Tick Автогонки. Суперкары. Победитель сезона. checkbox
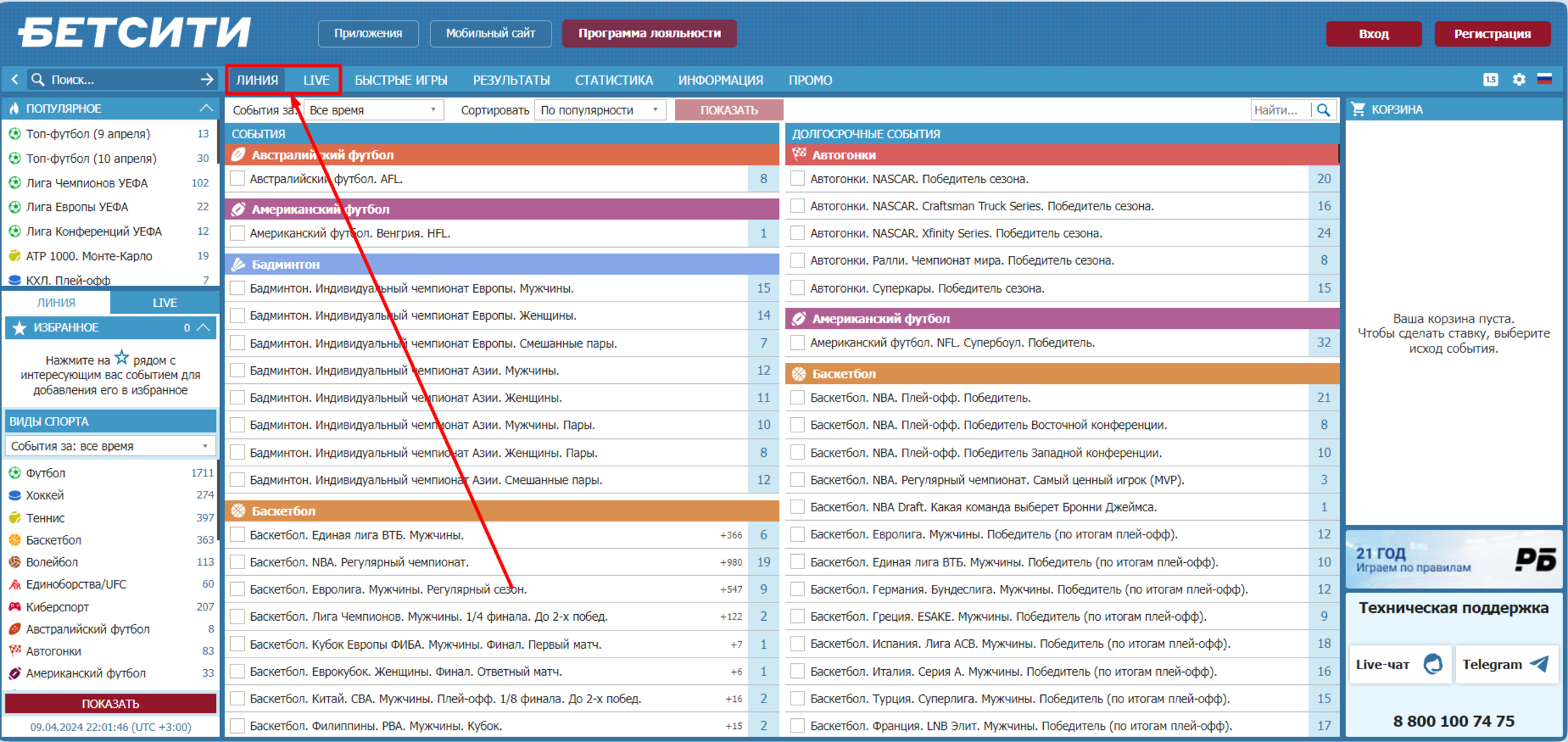This screenshot has width=1568, height=742. click(797, 289)
